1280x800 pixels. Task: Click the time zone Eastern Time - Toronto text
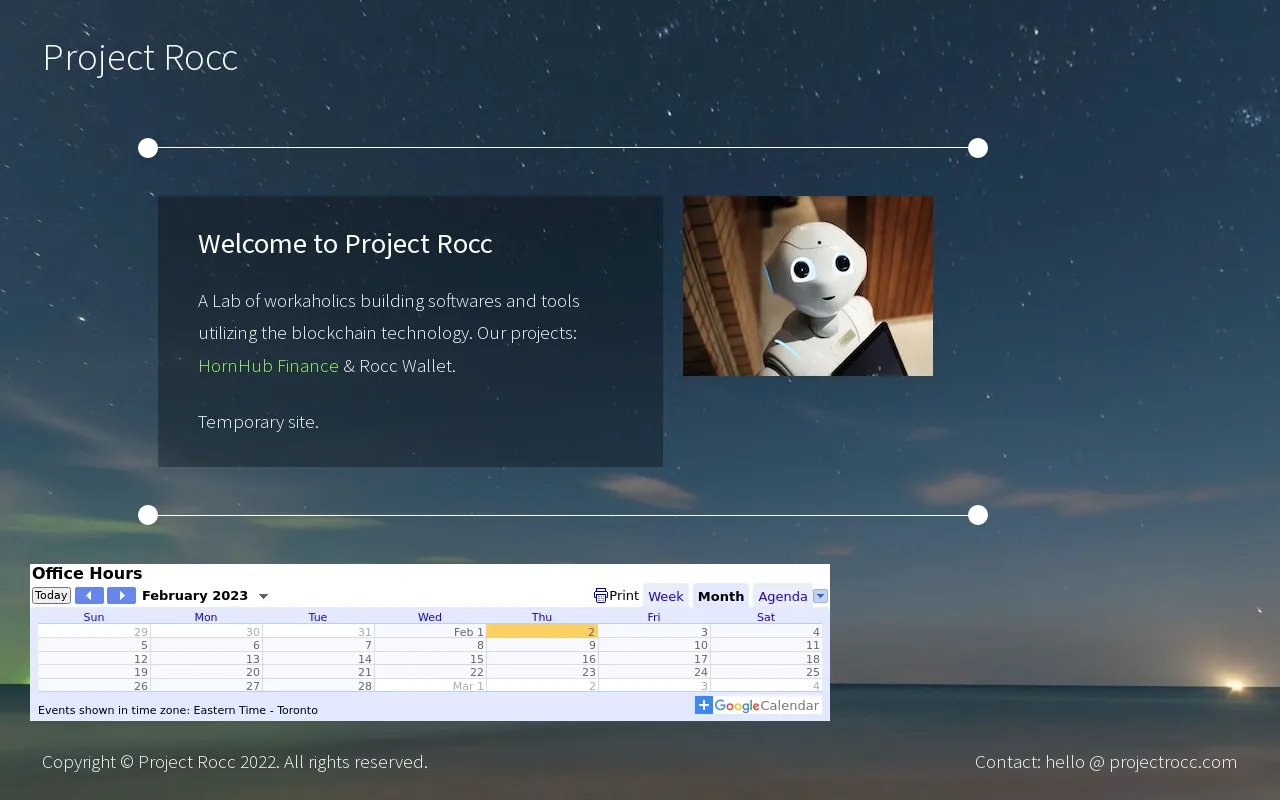254,710
